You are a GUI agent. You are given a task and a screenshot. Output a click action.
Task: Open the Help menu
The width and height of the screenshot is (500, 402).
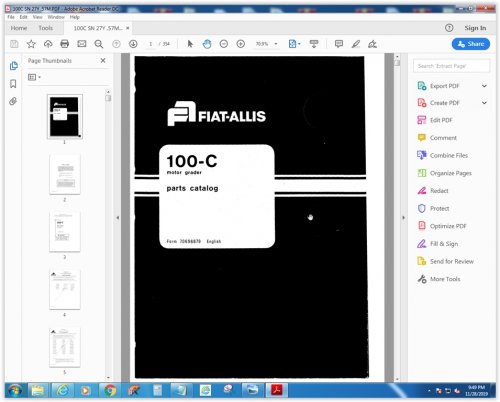click(x=75, y=17)
